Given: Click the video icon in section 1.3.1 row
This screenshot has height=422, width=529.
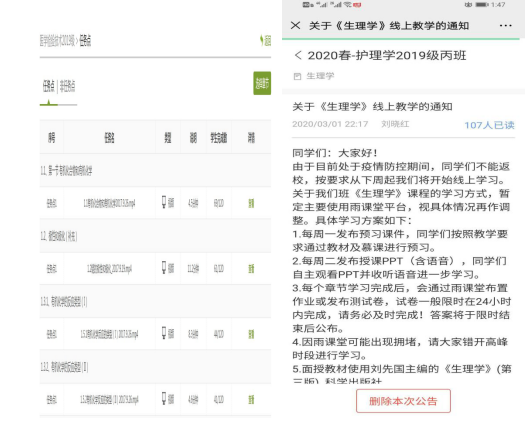Looking at the screenshot, I should pos(164,333).
